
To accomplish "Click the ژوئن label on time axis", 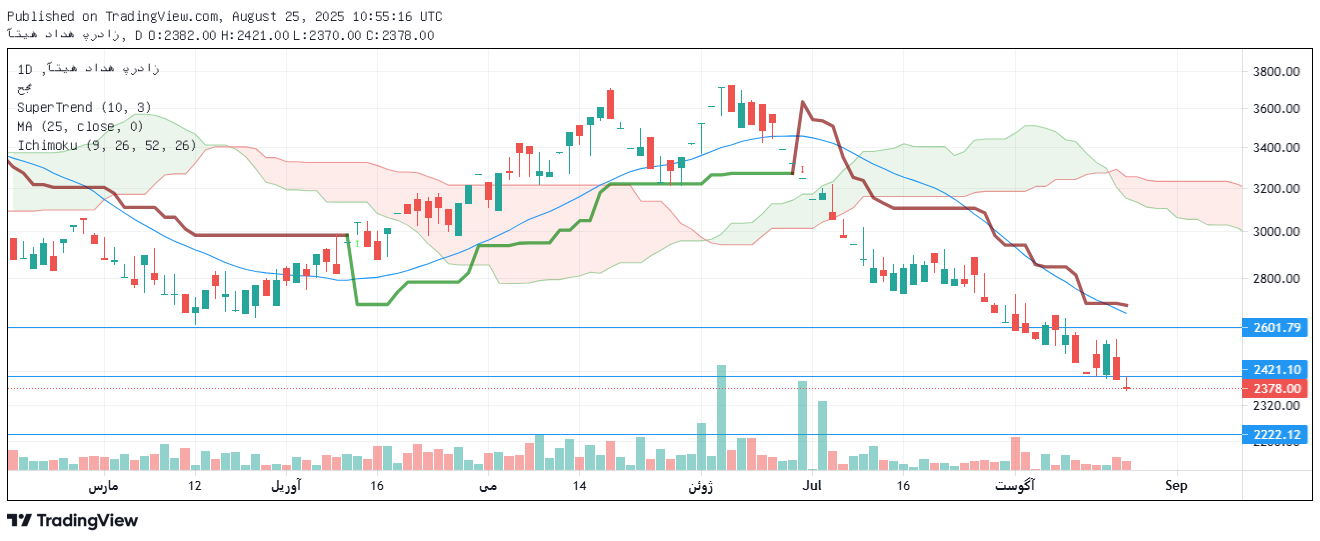I will pos(701,486).
